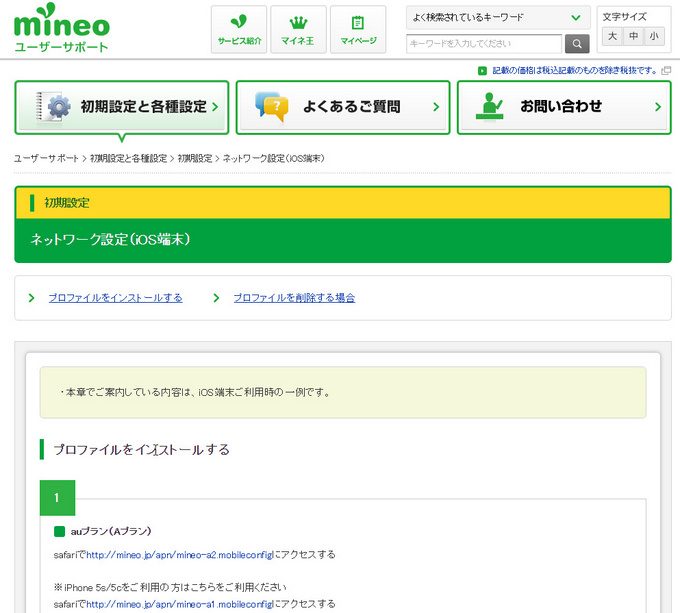Jump to プロファイルを削除する場合 anchor link
The width and height of the screenshot is (680, 613).
[294, 298]
